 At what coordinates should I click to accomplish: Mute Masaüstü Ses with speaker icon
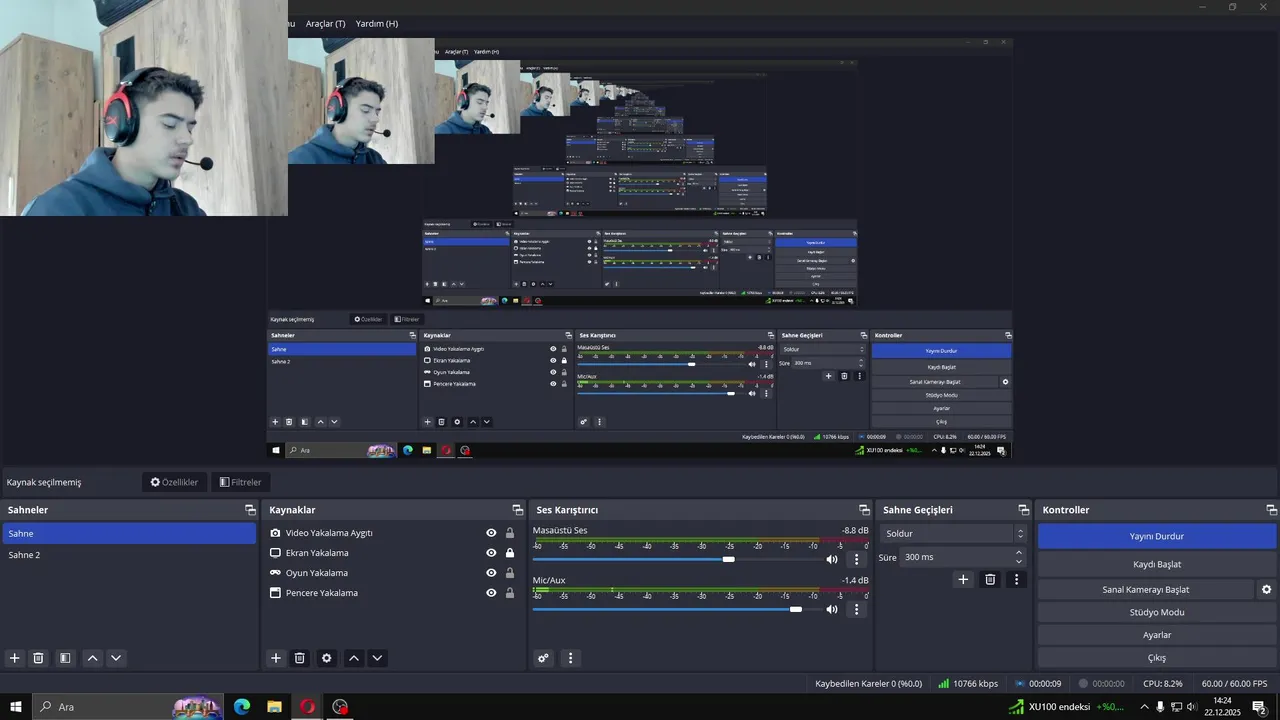coord(832,559)
